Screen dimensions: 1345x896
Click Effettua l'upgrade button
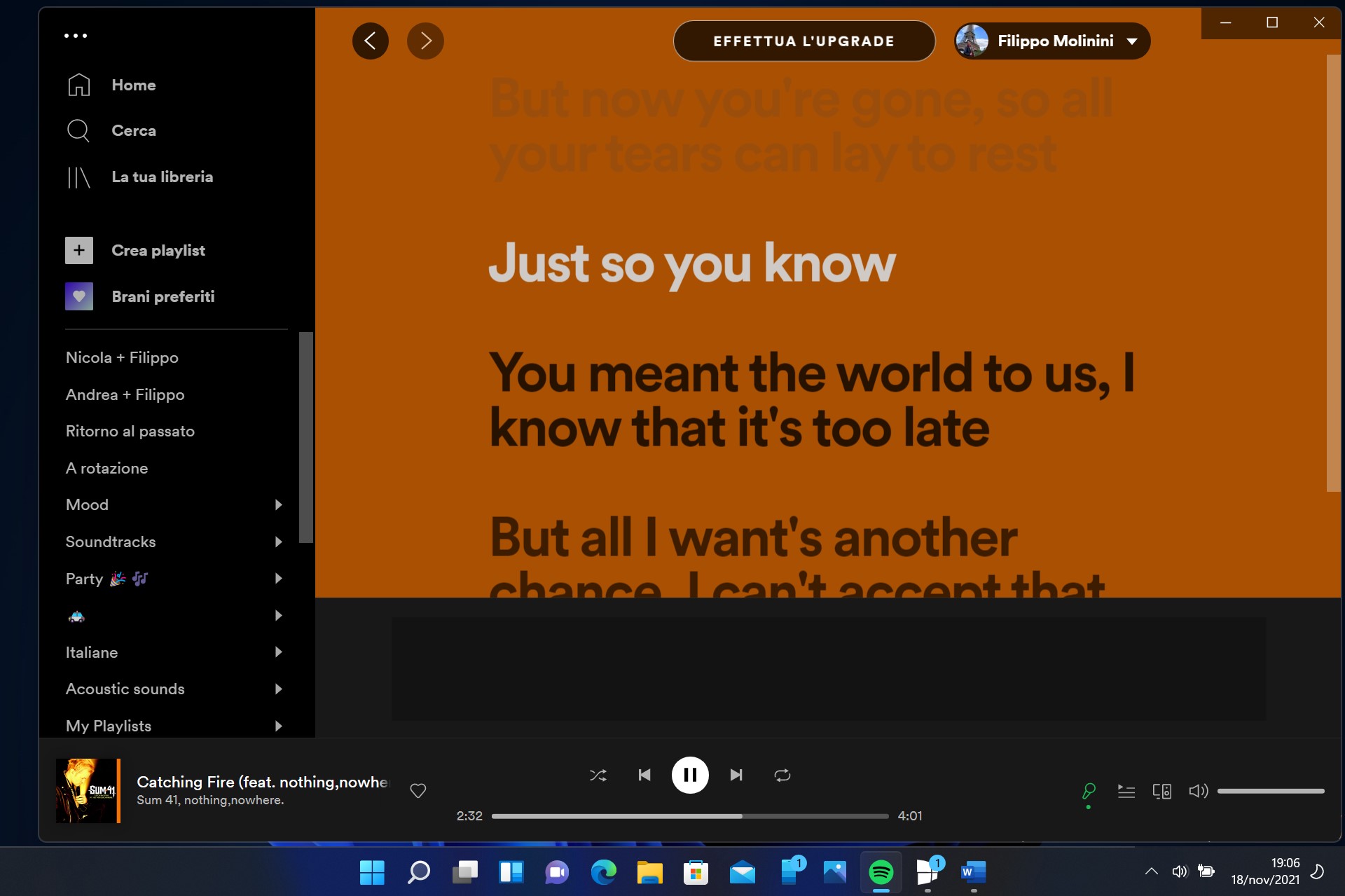pyautogui.click(x=803, y=41)
